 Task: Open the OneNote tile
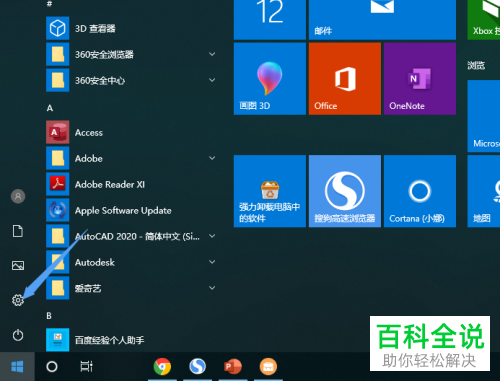[420, 79]
